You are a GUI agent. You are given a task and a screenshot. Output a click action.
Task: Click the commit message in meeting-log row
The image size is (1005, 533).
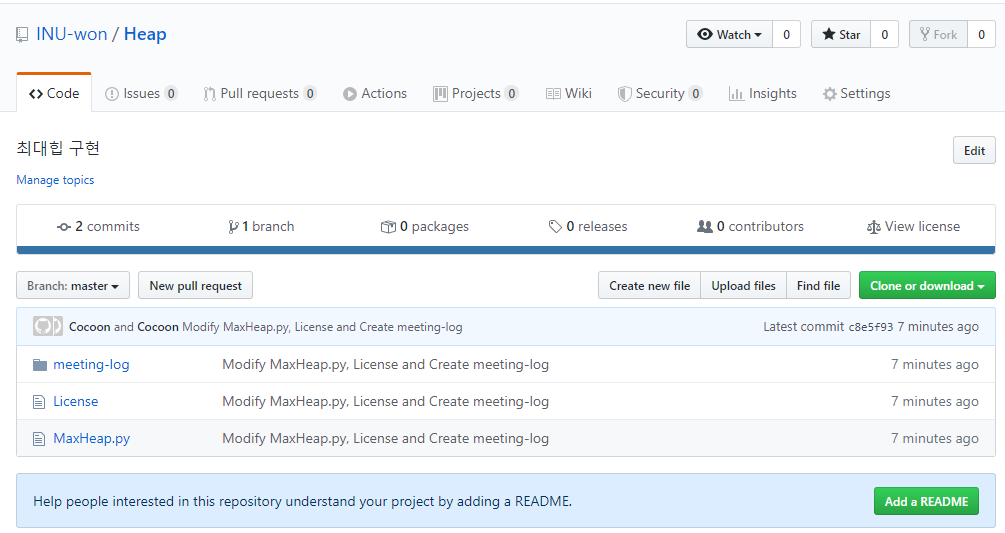tap(385, 365)
